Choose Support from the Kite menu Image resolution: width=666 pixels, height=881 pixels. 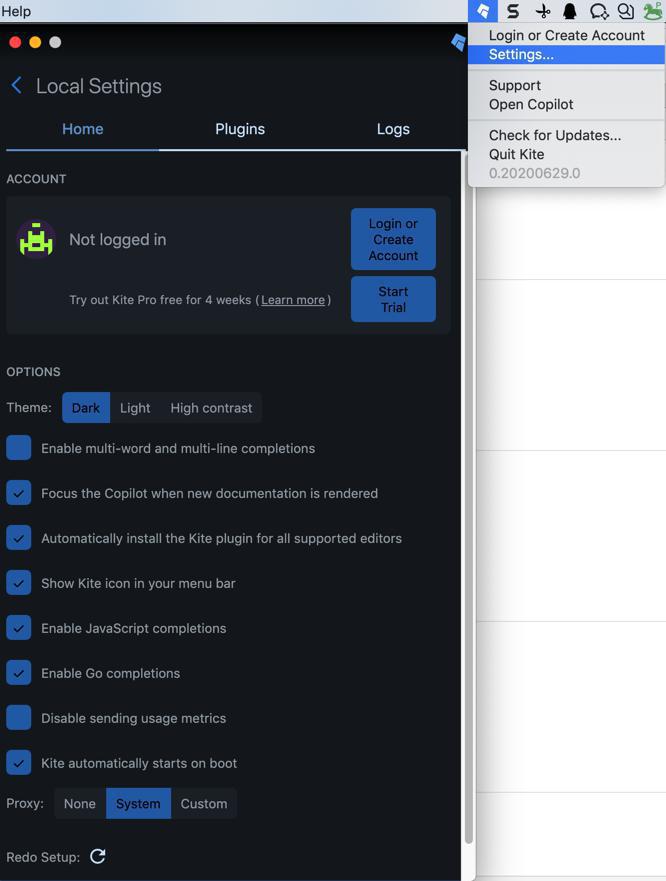click(x=567, y=85)
